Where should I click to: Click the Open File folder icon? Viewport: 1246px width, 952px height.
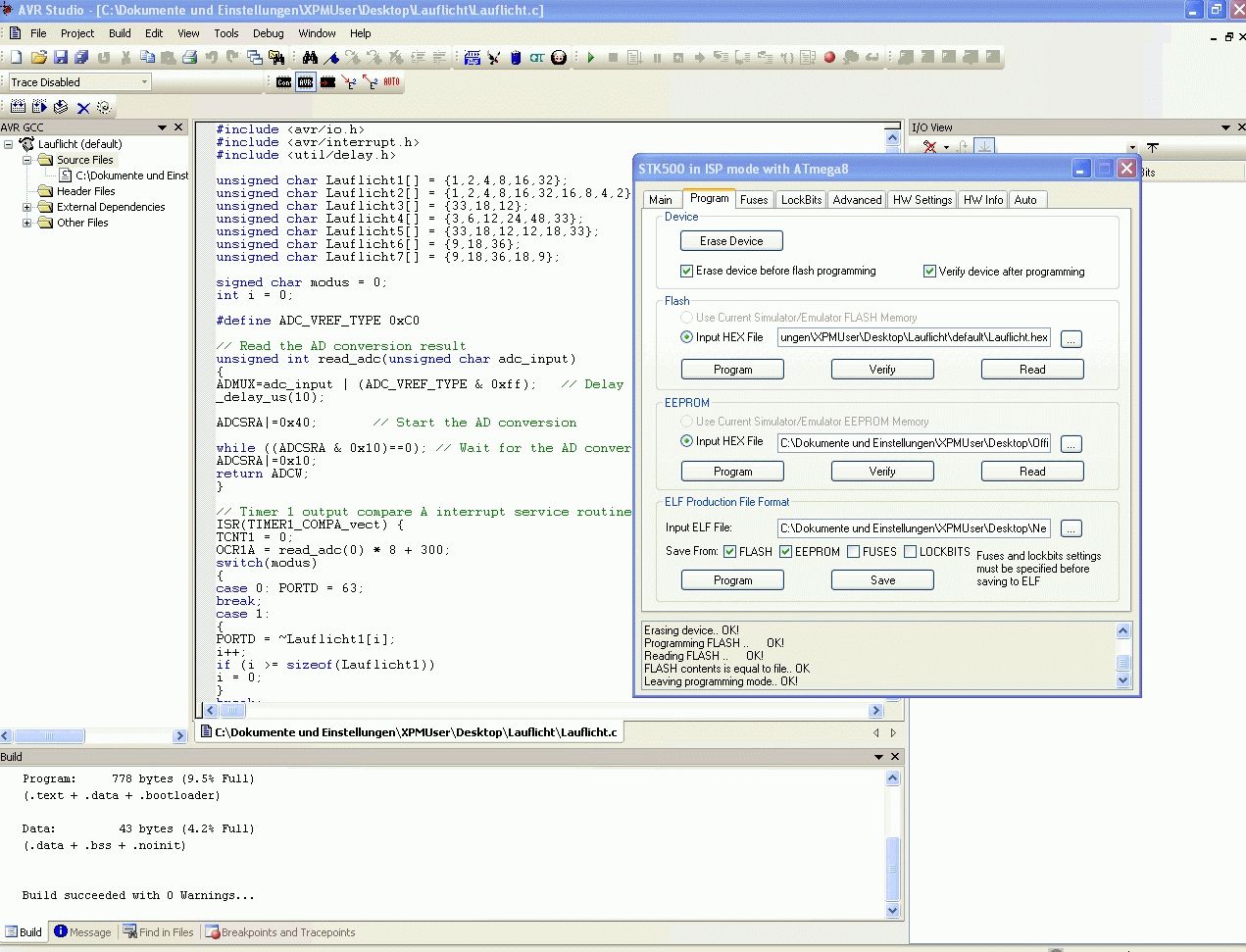pos(38,58)
